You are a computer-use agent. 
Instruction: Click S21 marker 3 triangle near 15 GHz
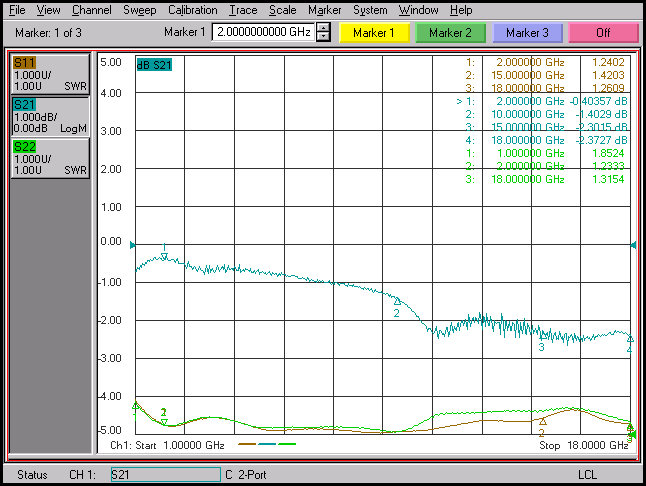click(x=543, y=337)
